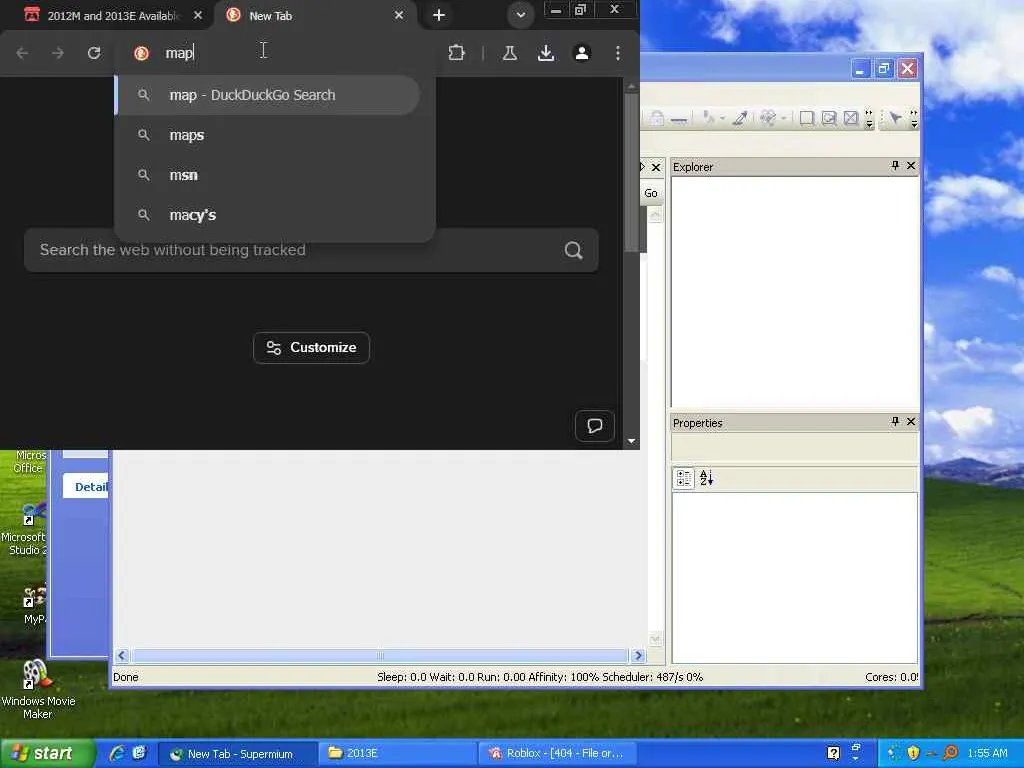Close the New Tab tab
Image resolution: width=1024 pixels, height=768 pixels.
coord(399,15)
